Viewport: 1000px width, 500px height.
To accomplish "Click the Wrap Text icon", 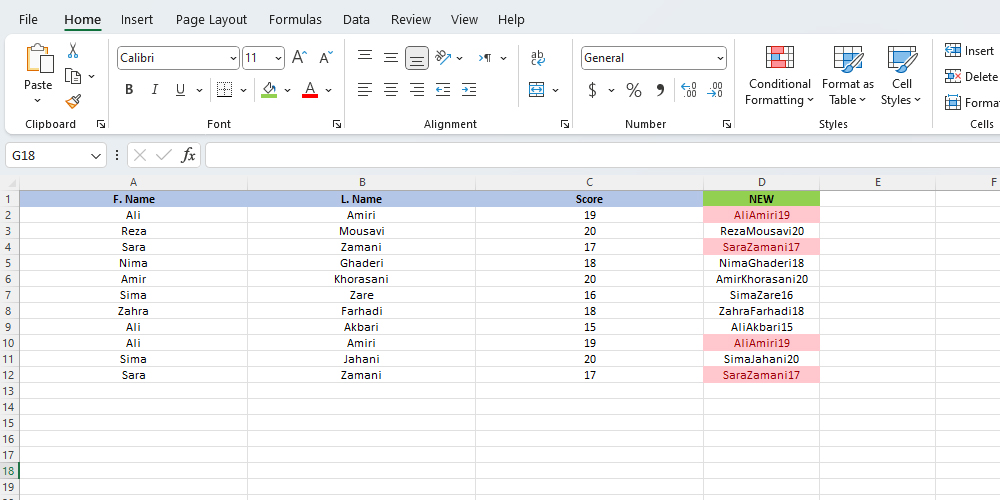I will [538, 58].
